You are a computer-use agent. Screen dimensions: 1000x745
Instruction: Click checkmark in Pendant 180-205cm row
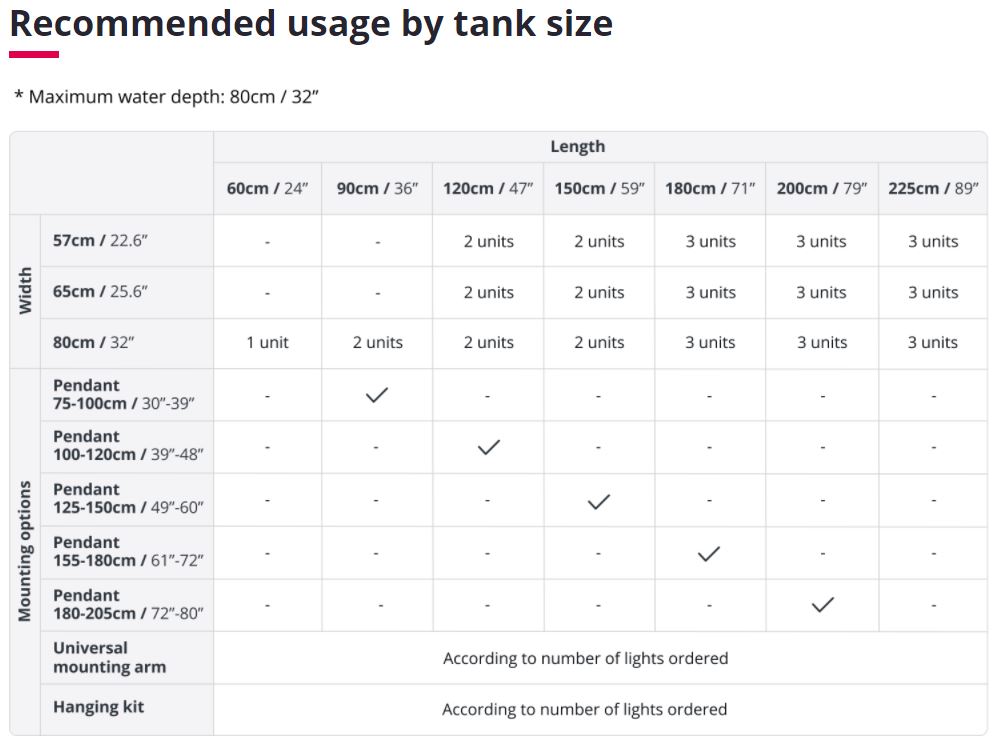tap(823, 604)
